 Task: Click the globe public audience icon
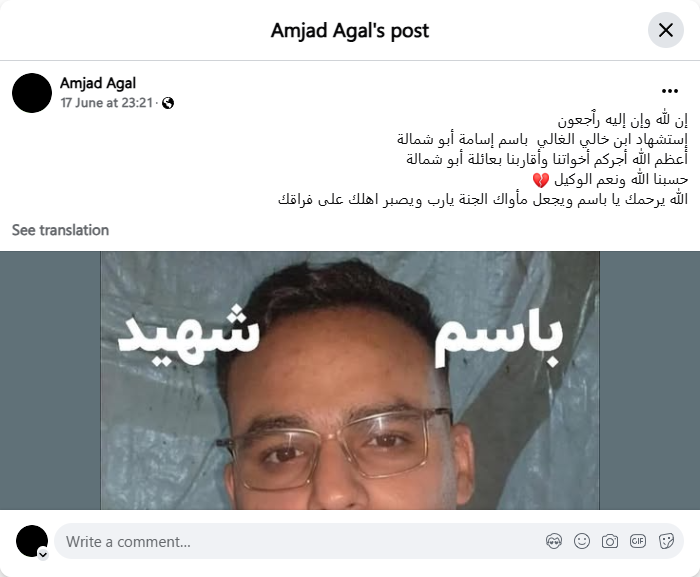point(168,103)
